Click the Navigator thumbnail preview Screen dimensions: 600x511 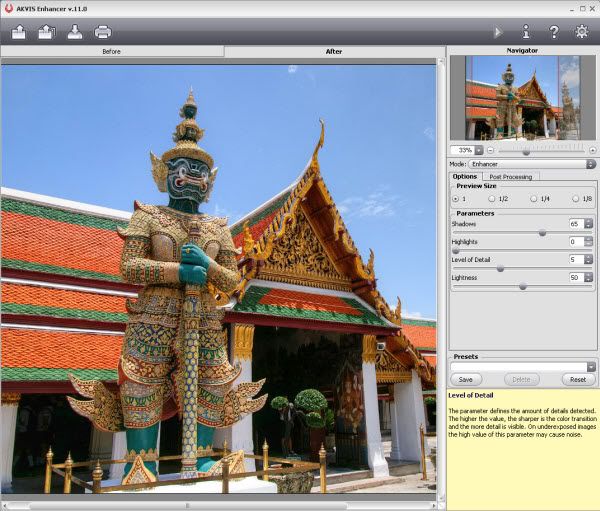pos(522,98)
